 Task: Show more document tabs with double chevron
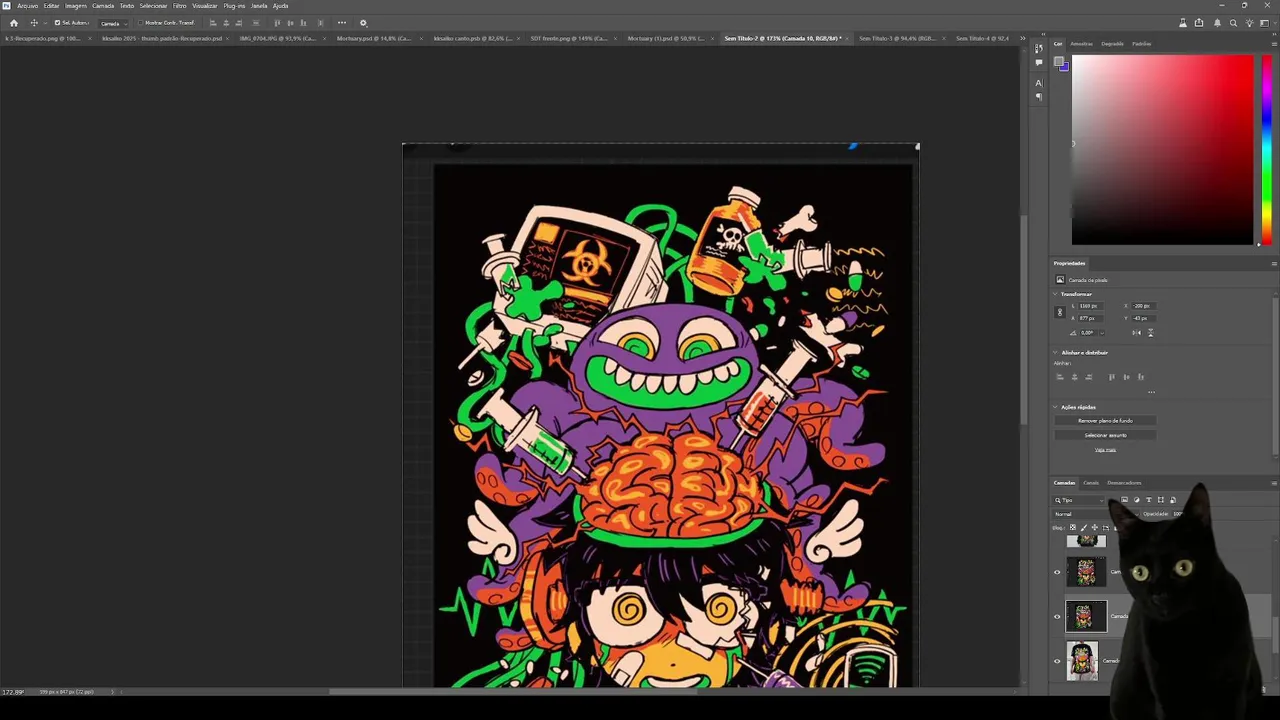coord(1022,38)
